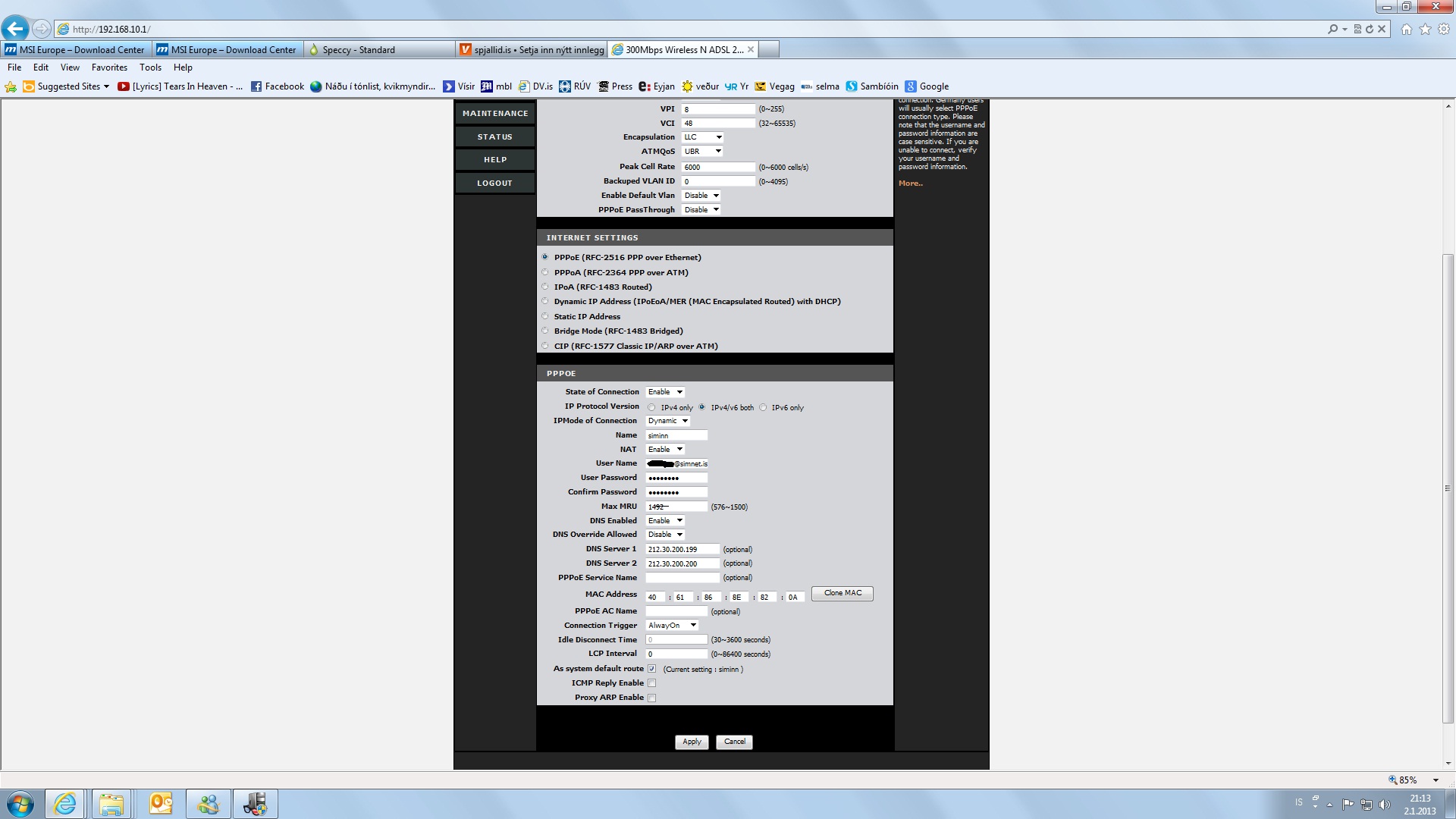Select PPPoA (RFC-2364) radio option
Screen dimensions: 1456x819
545,272
